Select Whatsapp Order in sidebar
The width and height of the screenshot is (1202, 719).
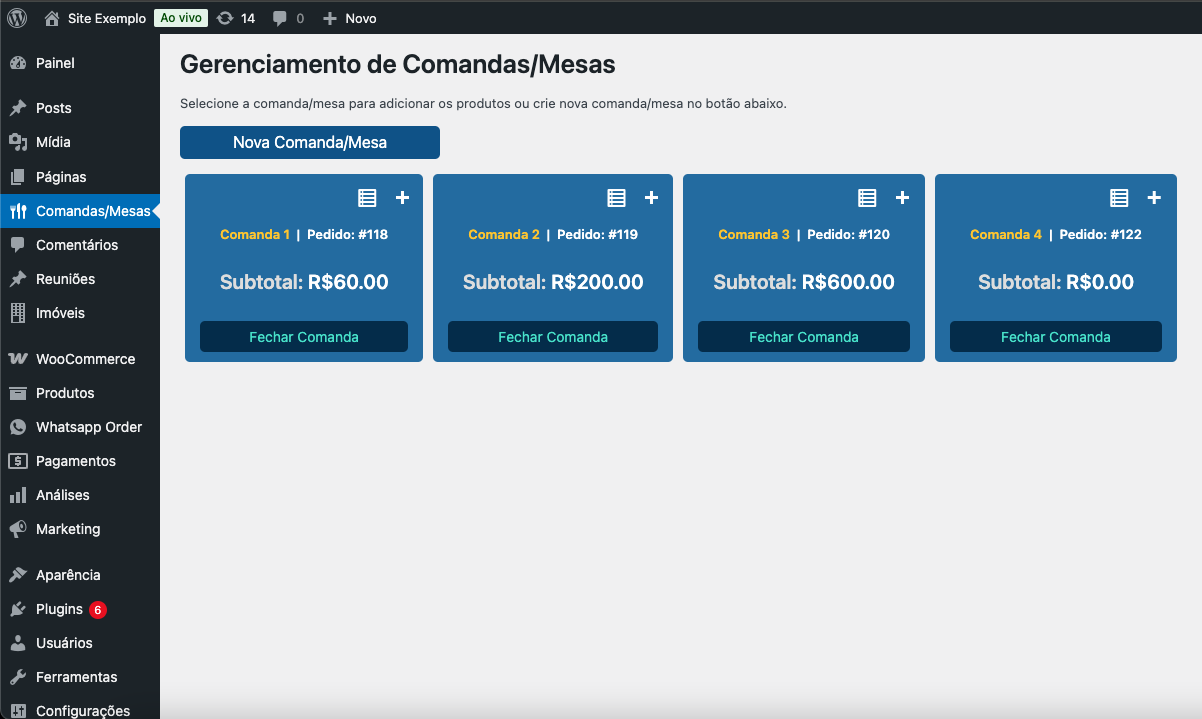(88, 427)
